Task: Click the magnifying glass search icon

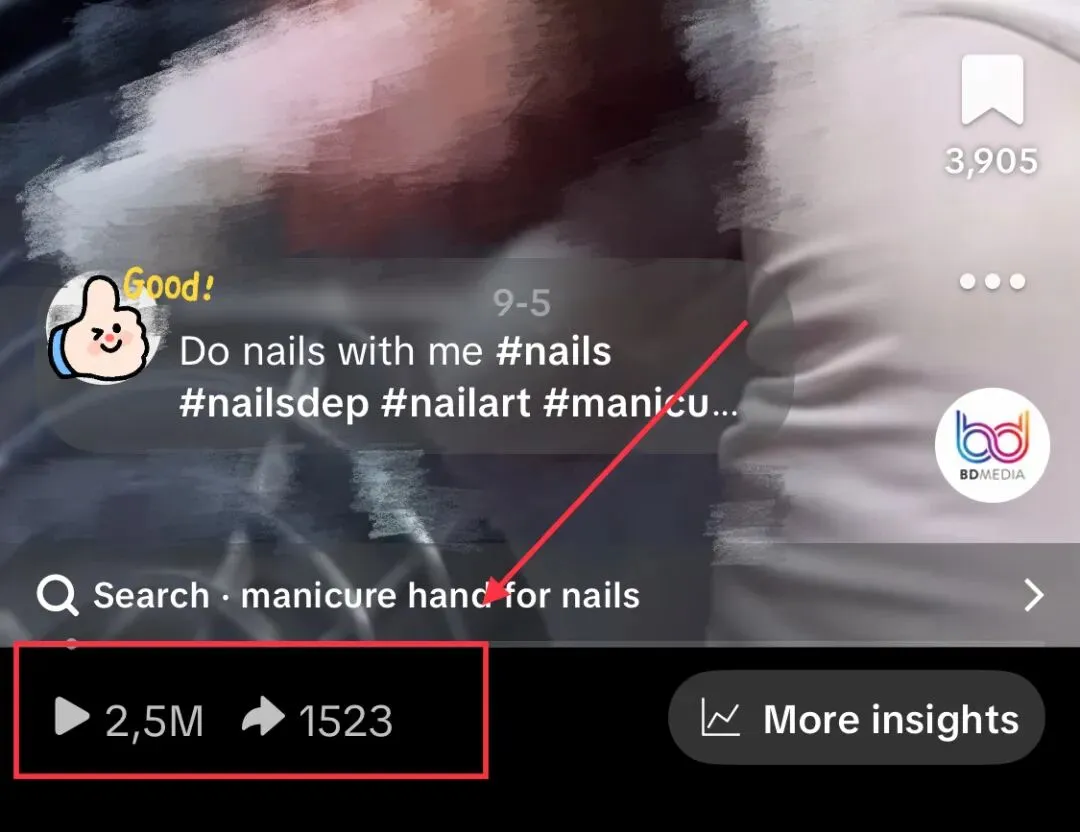Action: pyautogui.click(x=56, y=595)
